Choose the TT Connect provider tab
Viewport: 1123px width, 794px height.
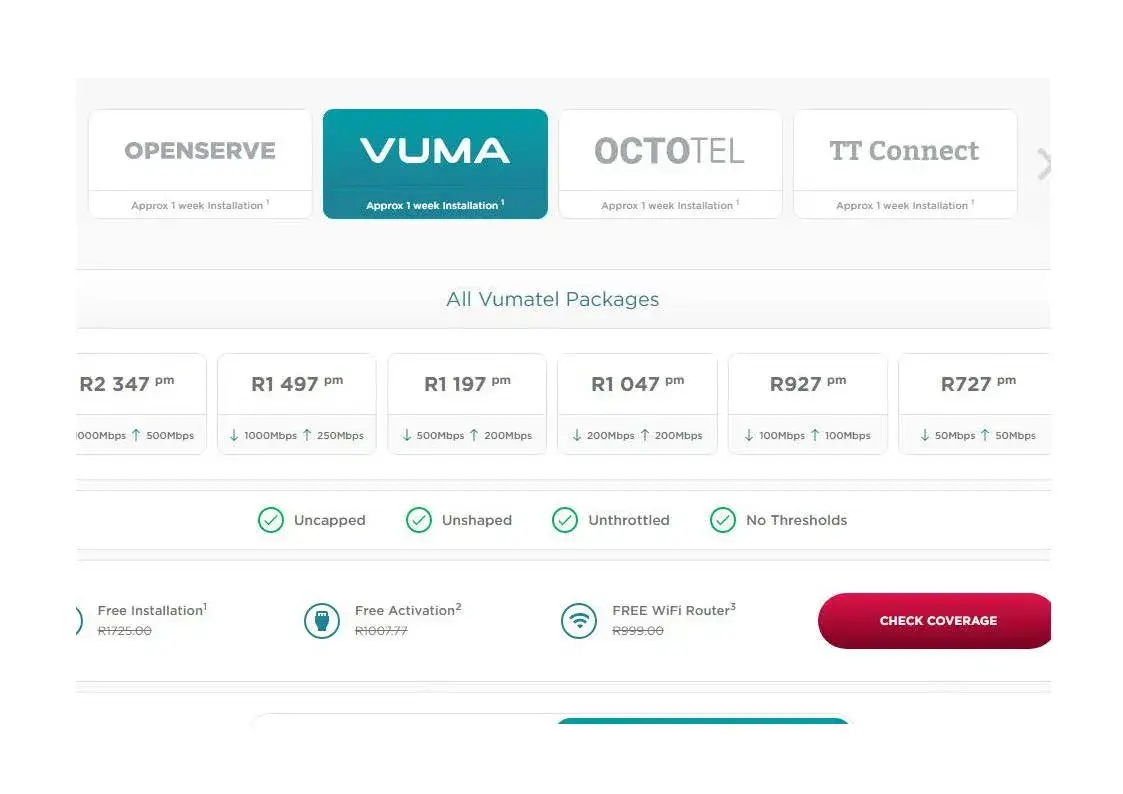[905, 163]
